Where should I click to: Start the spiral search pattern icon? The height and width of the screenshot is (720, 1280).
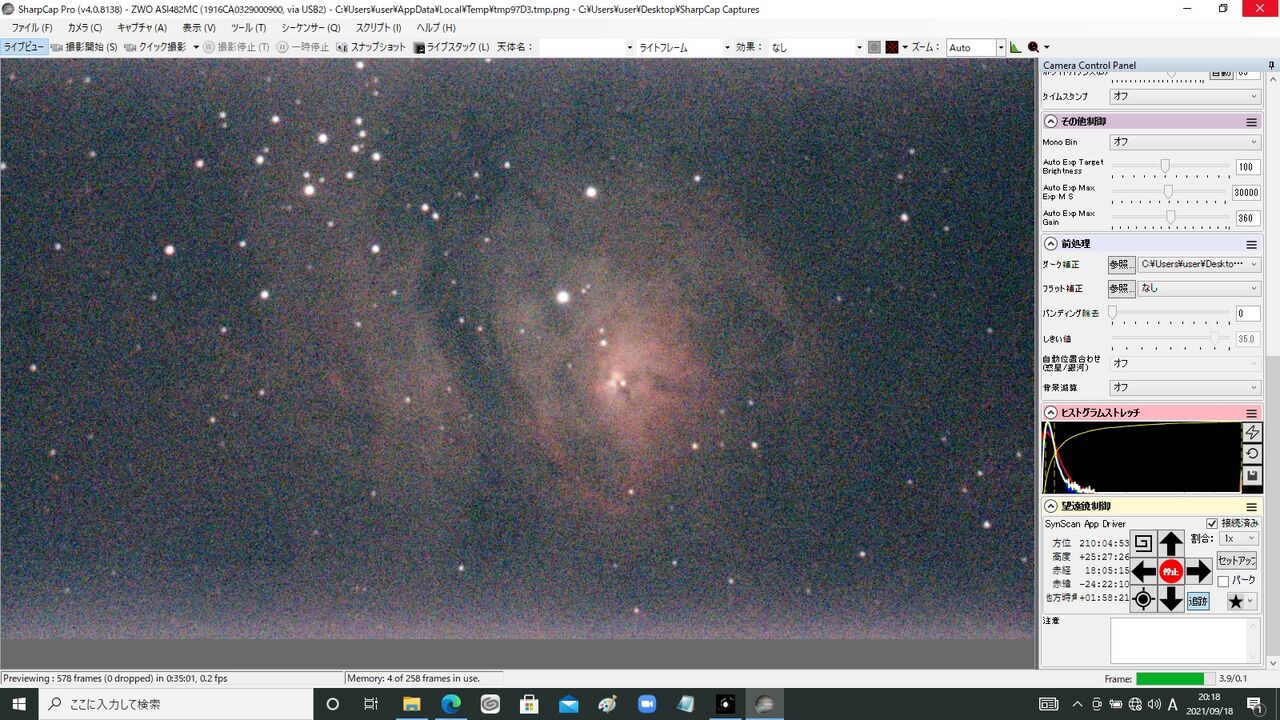click(1144, 544)
